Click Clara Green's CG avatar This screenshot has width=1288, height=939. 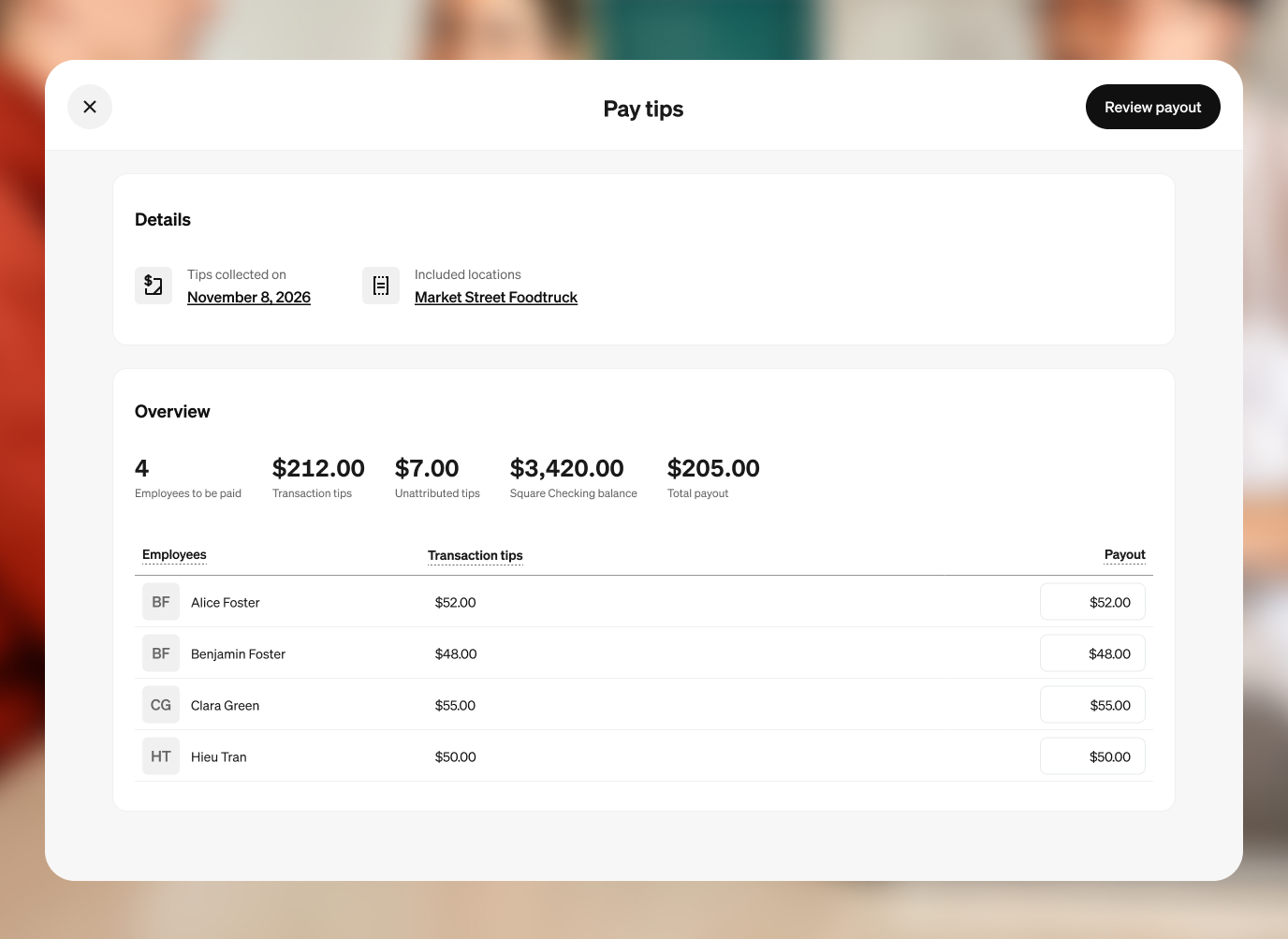point(161,705)
